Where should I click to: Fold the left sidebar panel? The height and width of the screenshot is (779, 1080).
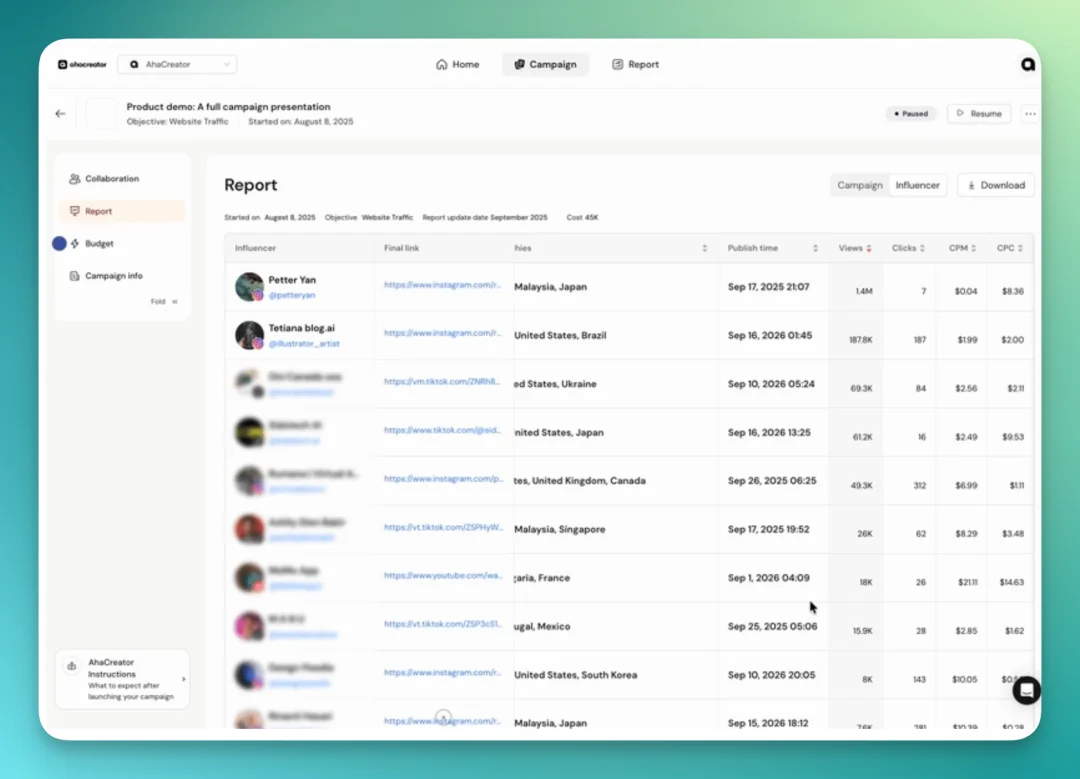pyautogui.click(x=164, y=301)
